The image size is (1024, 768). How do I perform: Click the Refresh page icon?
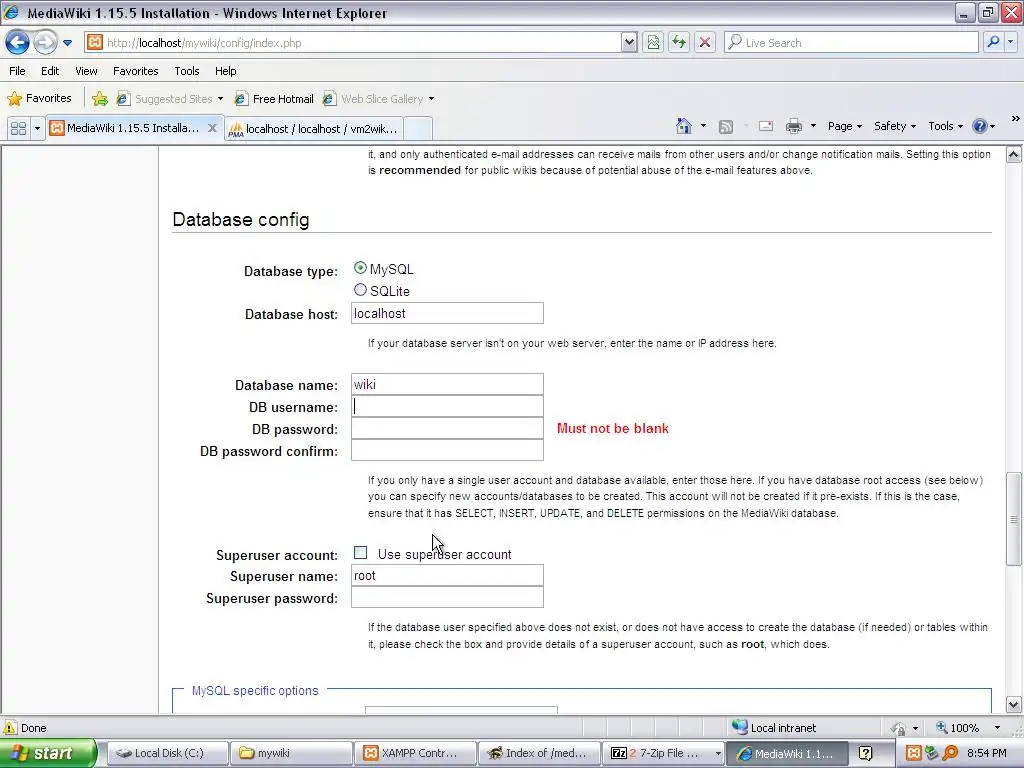(x=679, y=43)
